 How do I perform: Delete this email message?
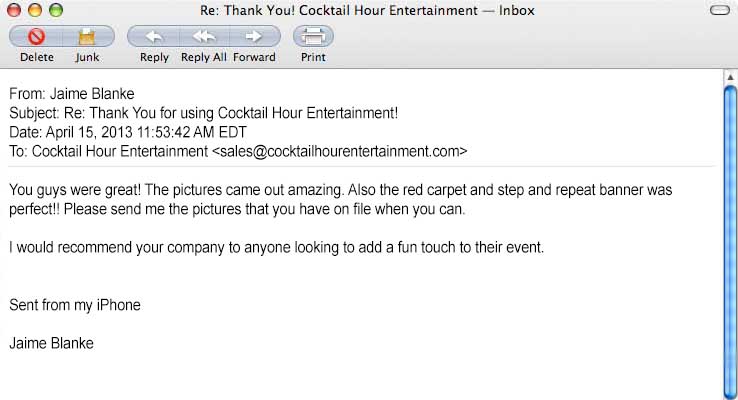[37, 37]
